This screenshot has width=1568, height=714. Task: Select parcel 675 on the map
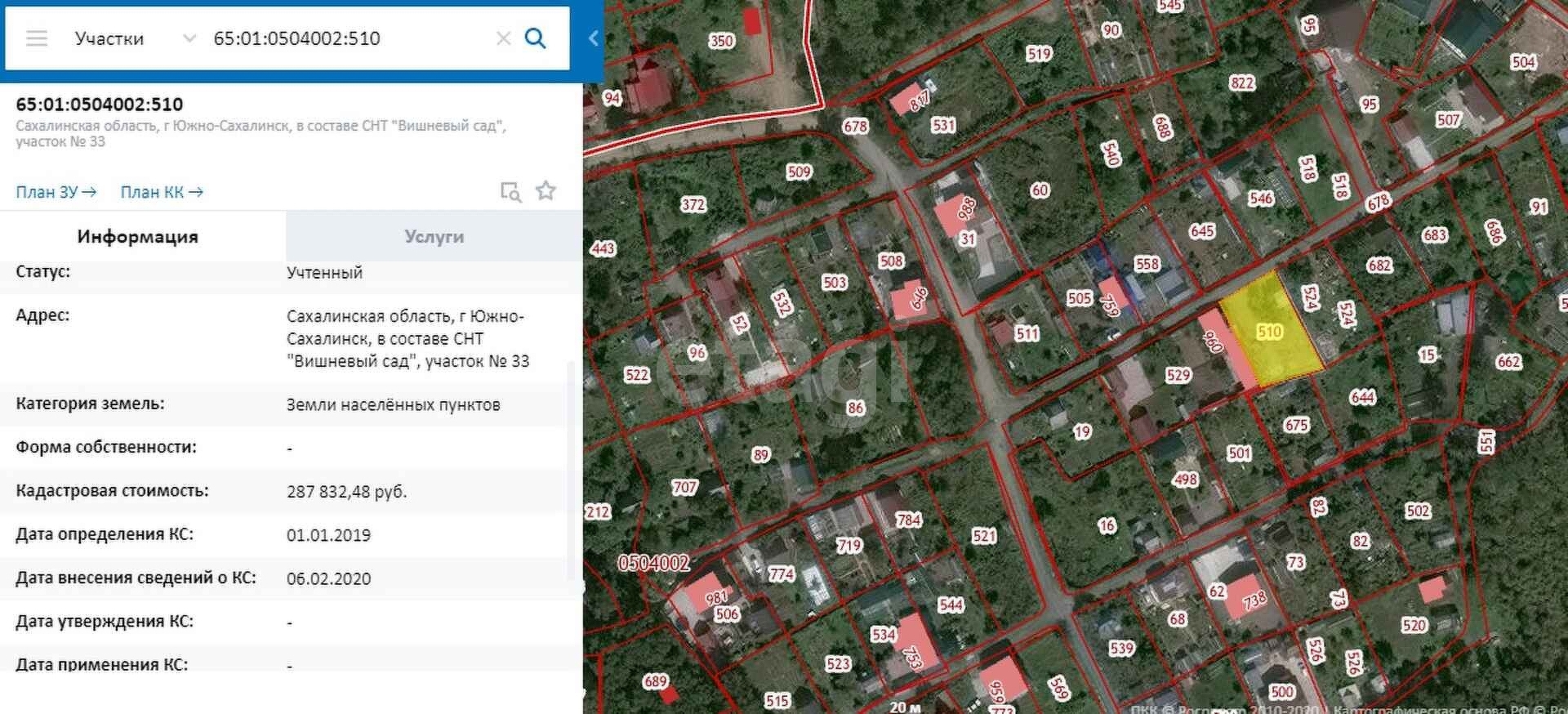[x=1296, y=425]
